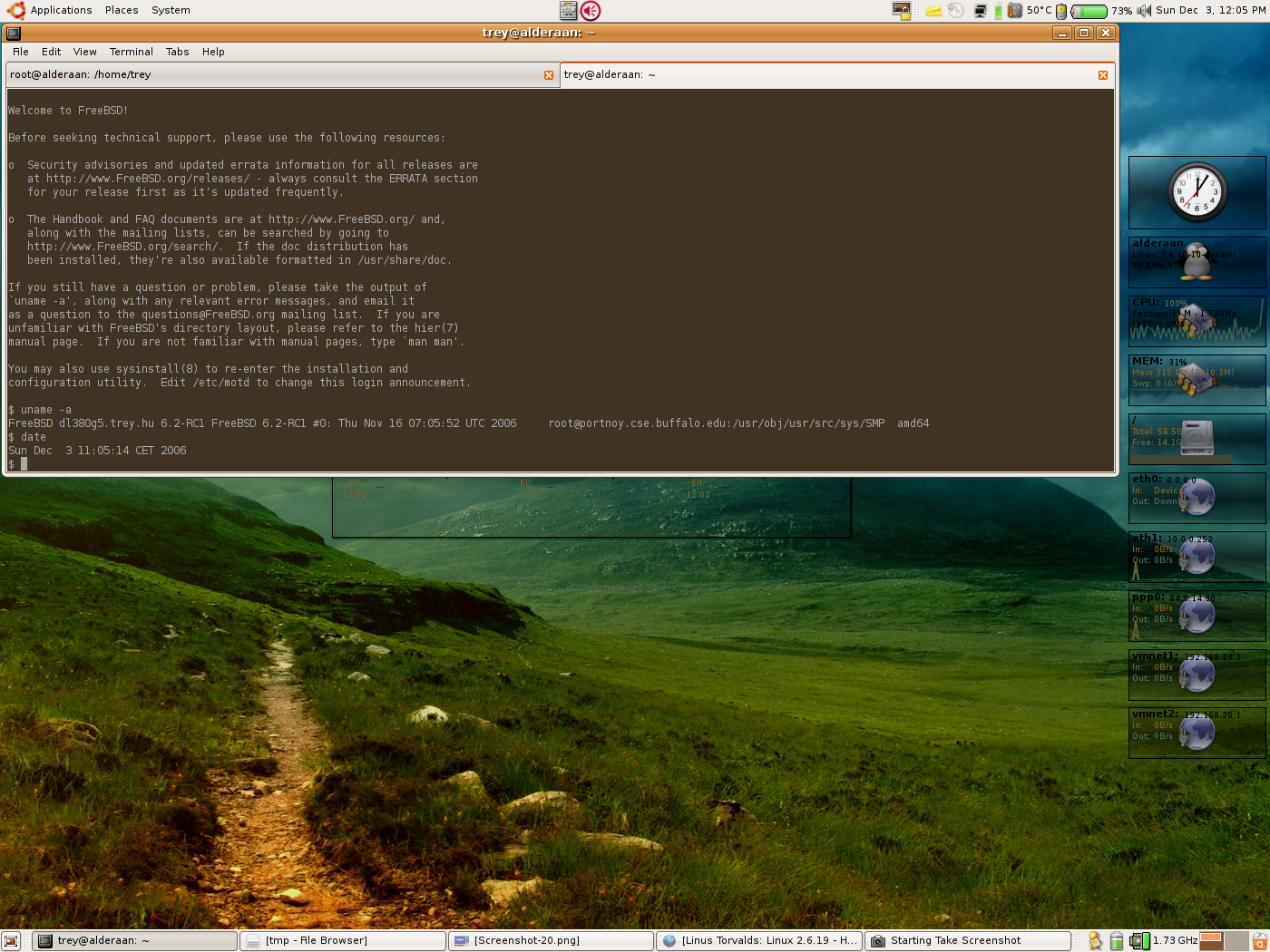Click the Ubuntu logo icon
This screenshot has width=1270, height=952.
[x=16, y=10]
